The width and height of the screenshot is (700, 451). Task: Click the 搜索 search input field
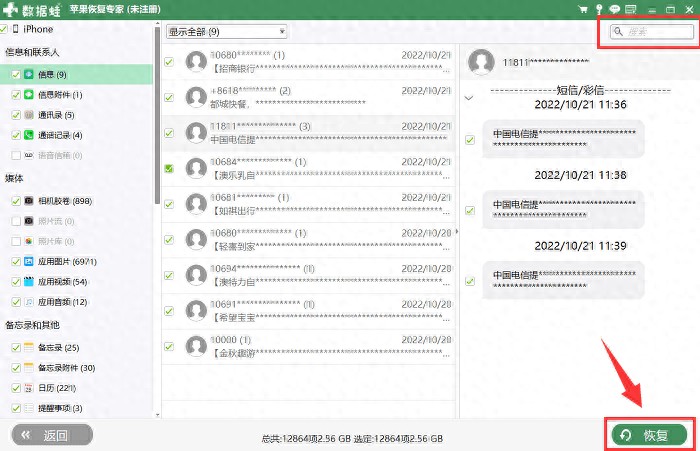[x=652, y=32]
